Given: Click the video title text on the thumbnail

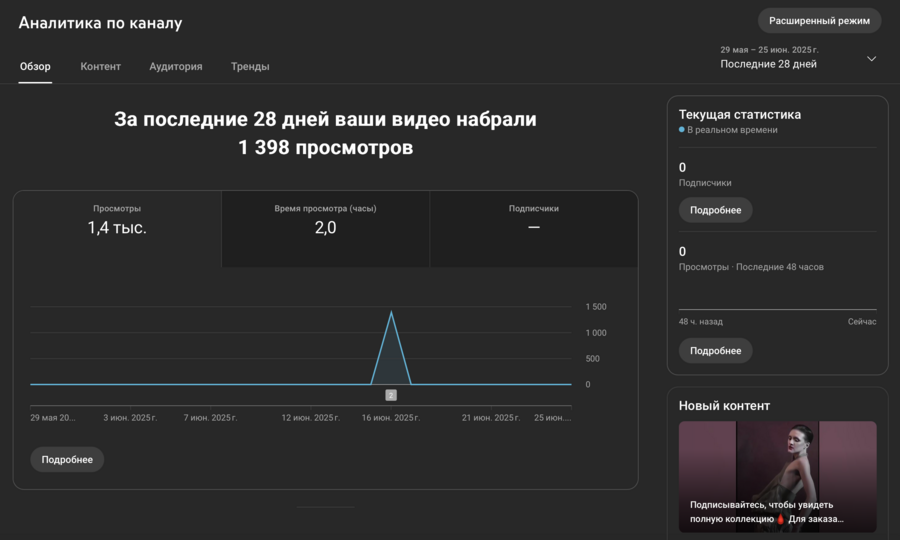Looking at the screenshot, I should pos(766,512).
